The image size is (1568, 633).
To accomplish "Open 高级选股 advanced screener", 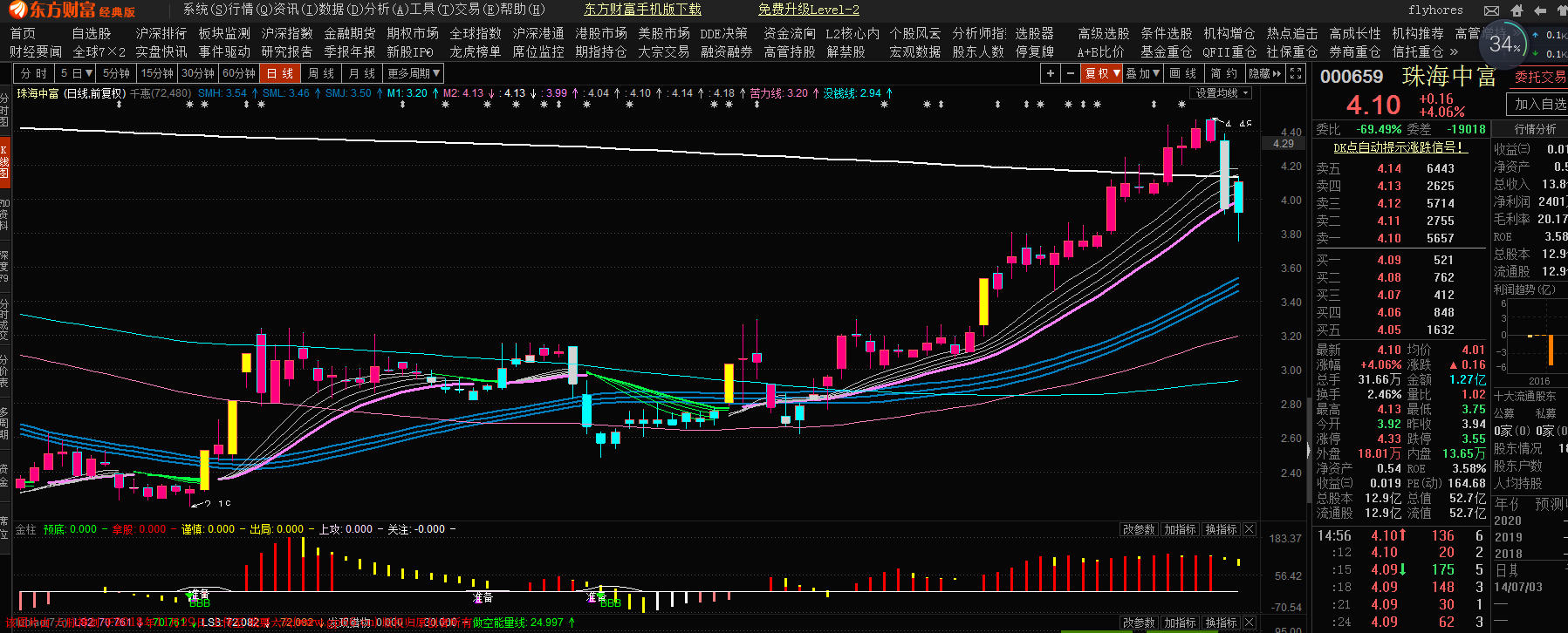I will (1104, 33).
